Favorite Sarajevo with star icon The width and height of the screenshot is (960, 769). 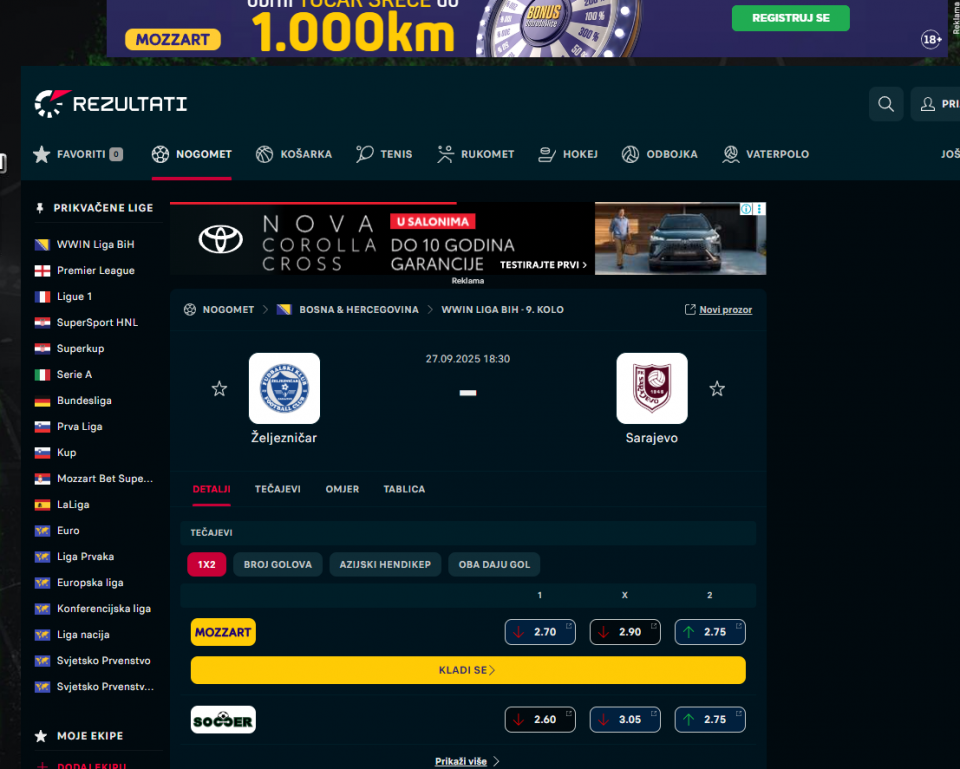717,389
